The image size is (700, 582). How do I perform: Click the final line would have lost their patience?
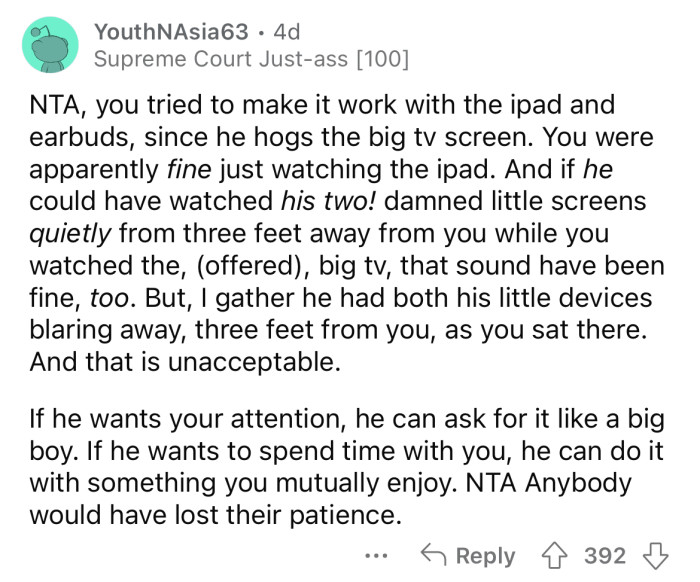213,515
